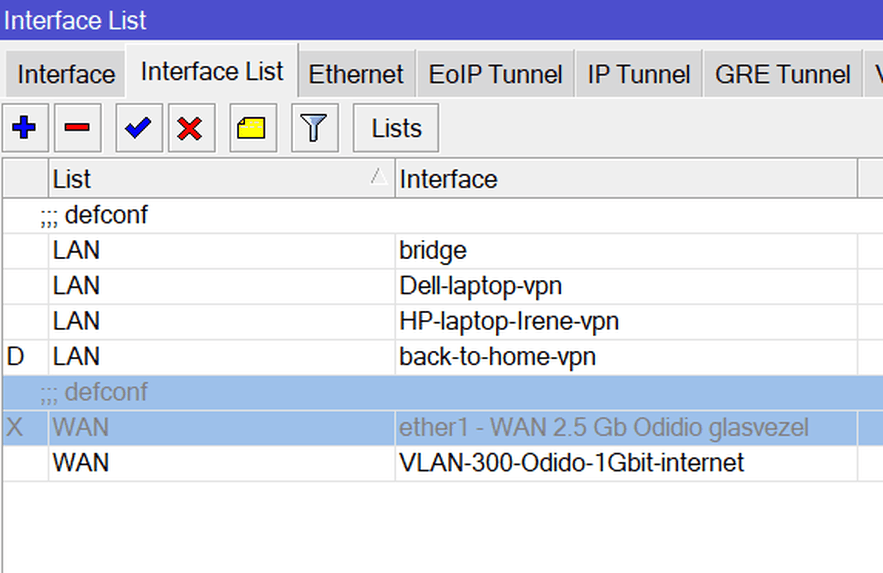Switch to the EoIP Tunnel tab
The image size is (883, 573).
[495, 75]
